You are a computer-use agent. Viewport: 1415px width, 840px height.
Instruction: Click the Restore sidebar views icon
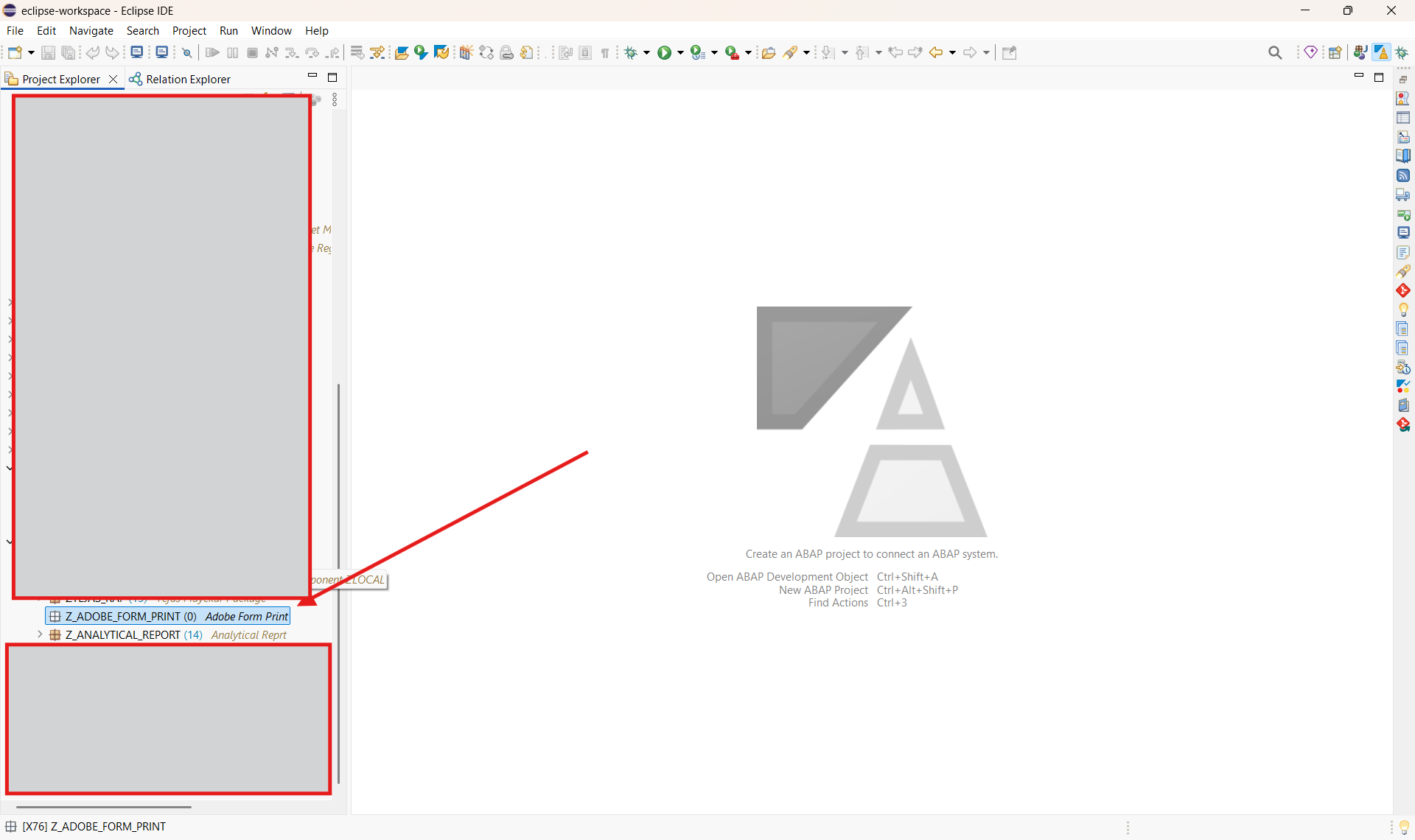1403,79
